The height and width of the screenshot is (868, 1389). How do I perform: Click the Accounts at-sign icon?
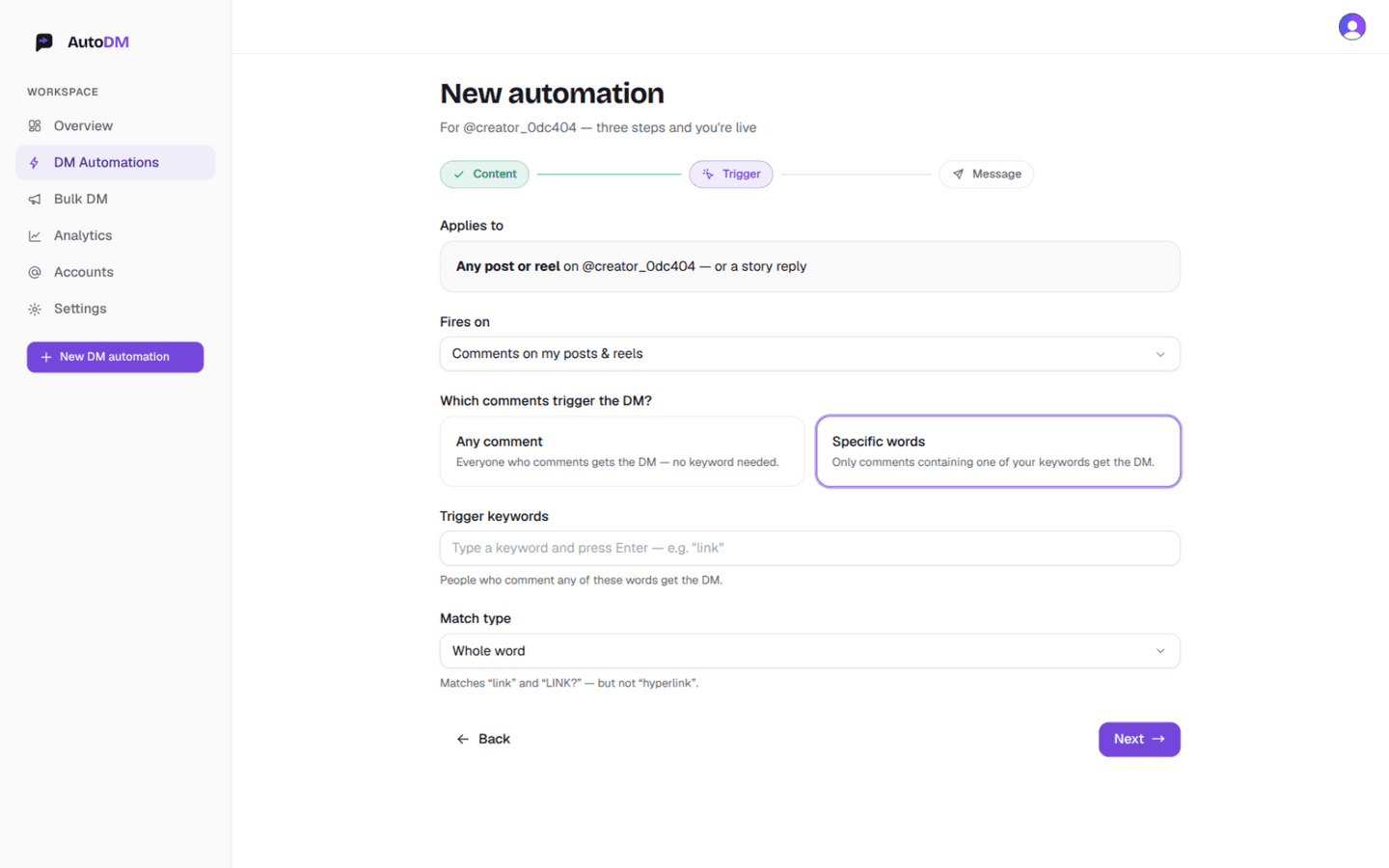35,273
